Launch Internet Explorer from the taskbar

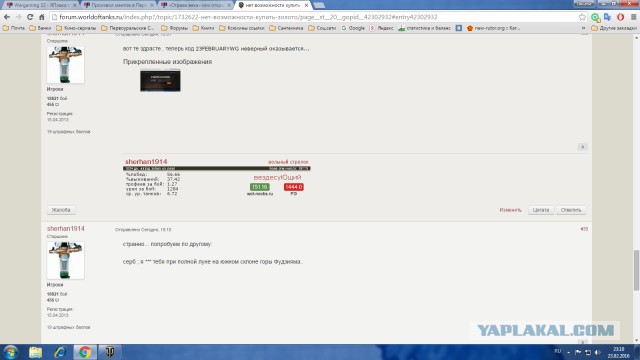[x=60, y=352]
